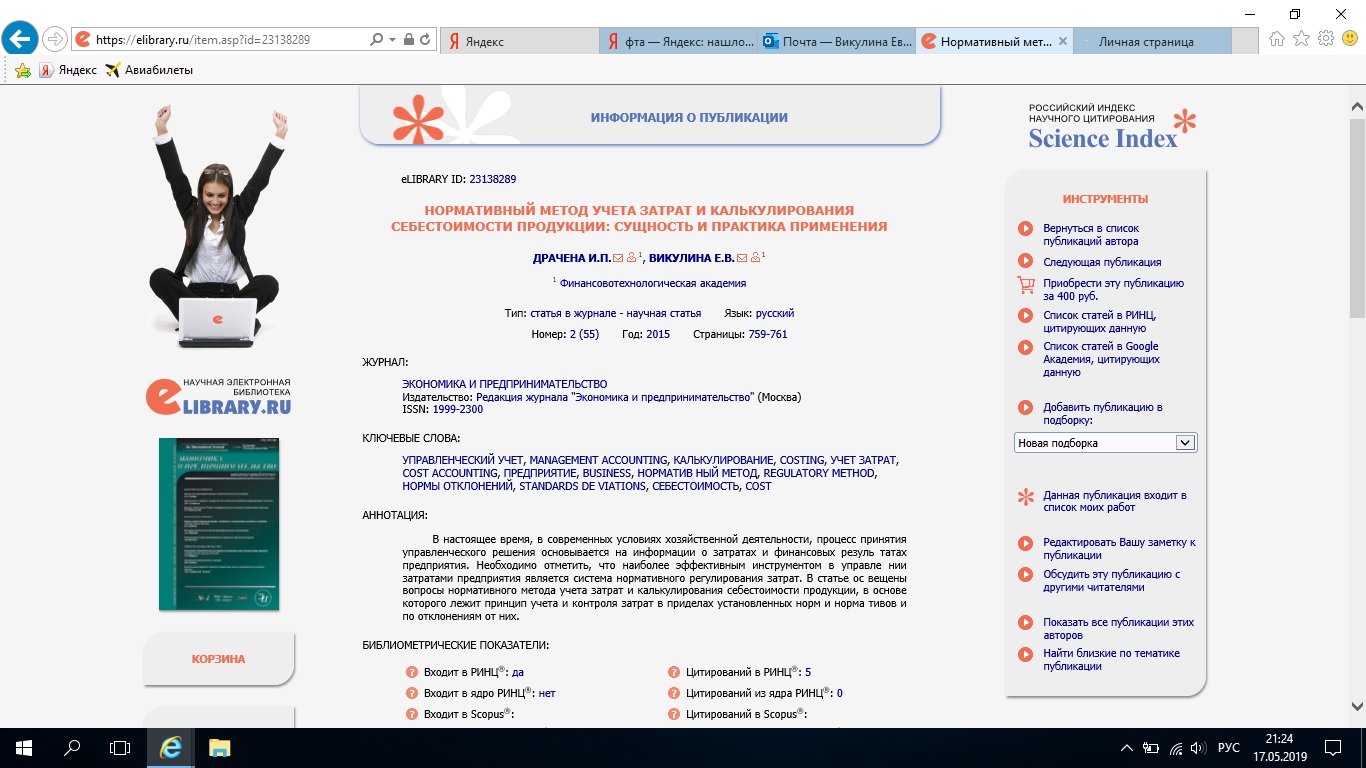
Task: Switch to the 'фта — Яндекс' tab
Action: pos(680,41)
